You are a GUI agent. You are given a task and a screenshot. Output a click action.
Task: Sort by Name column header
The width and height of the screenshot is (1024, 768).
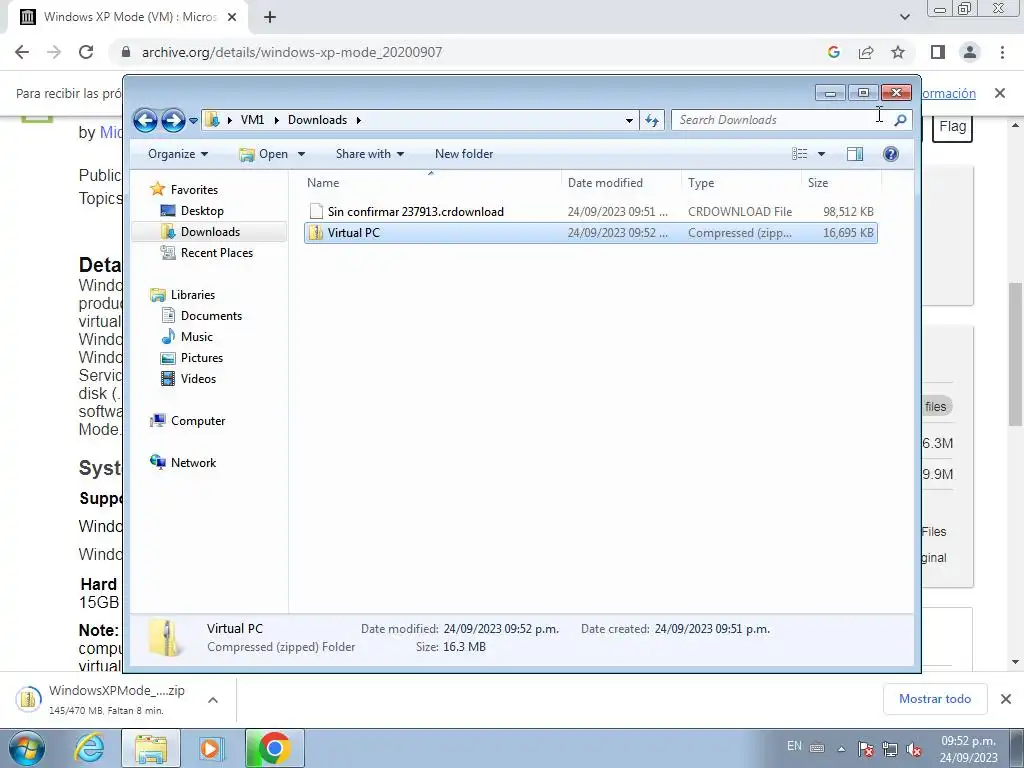(x=431, y=183)
